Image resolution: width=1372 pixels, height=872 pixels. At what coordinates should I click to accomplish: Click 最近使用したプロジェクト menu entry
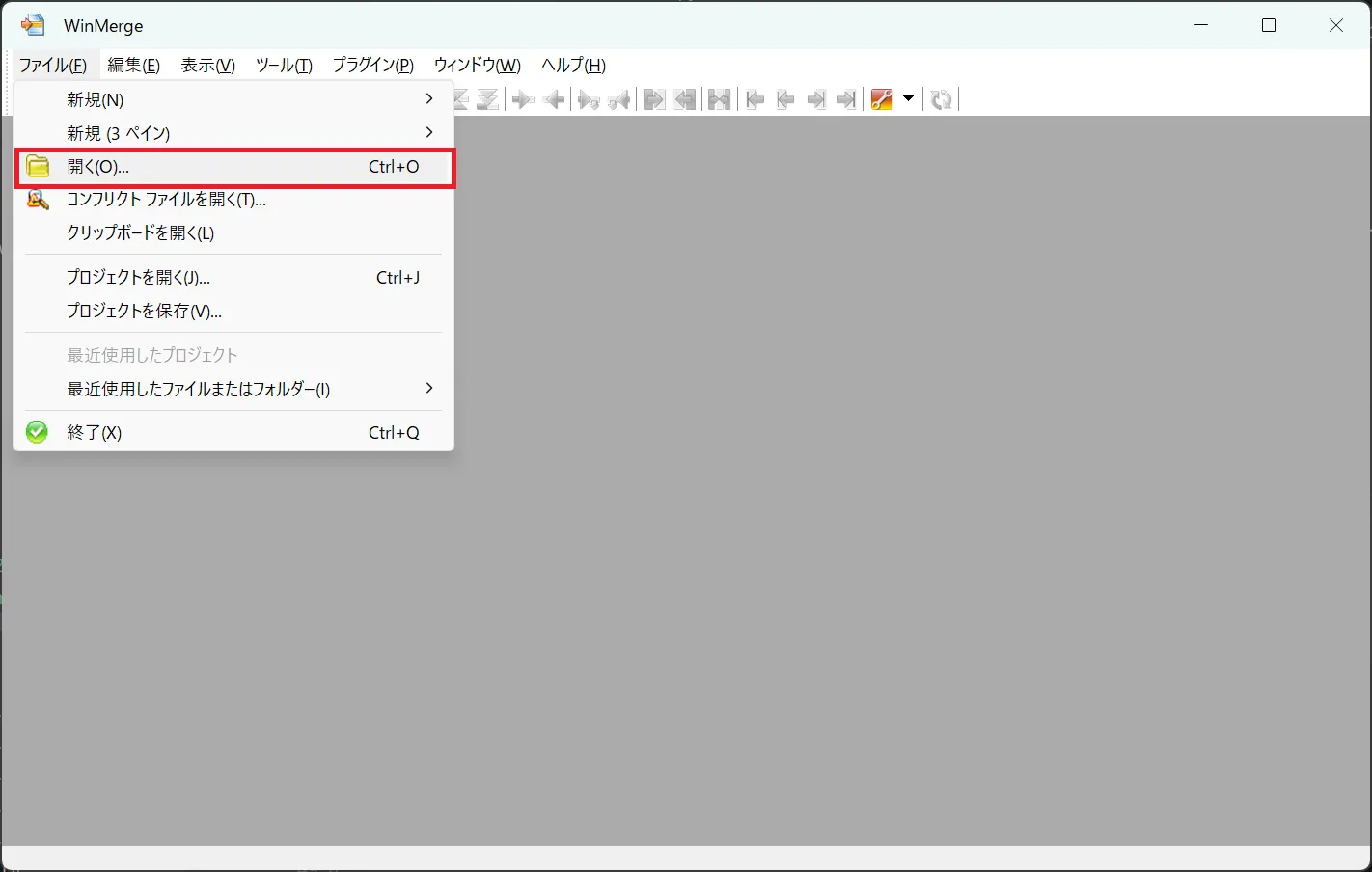233,355
